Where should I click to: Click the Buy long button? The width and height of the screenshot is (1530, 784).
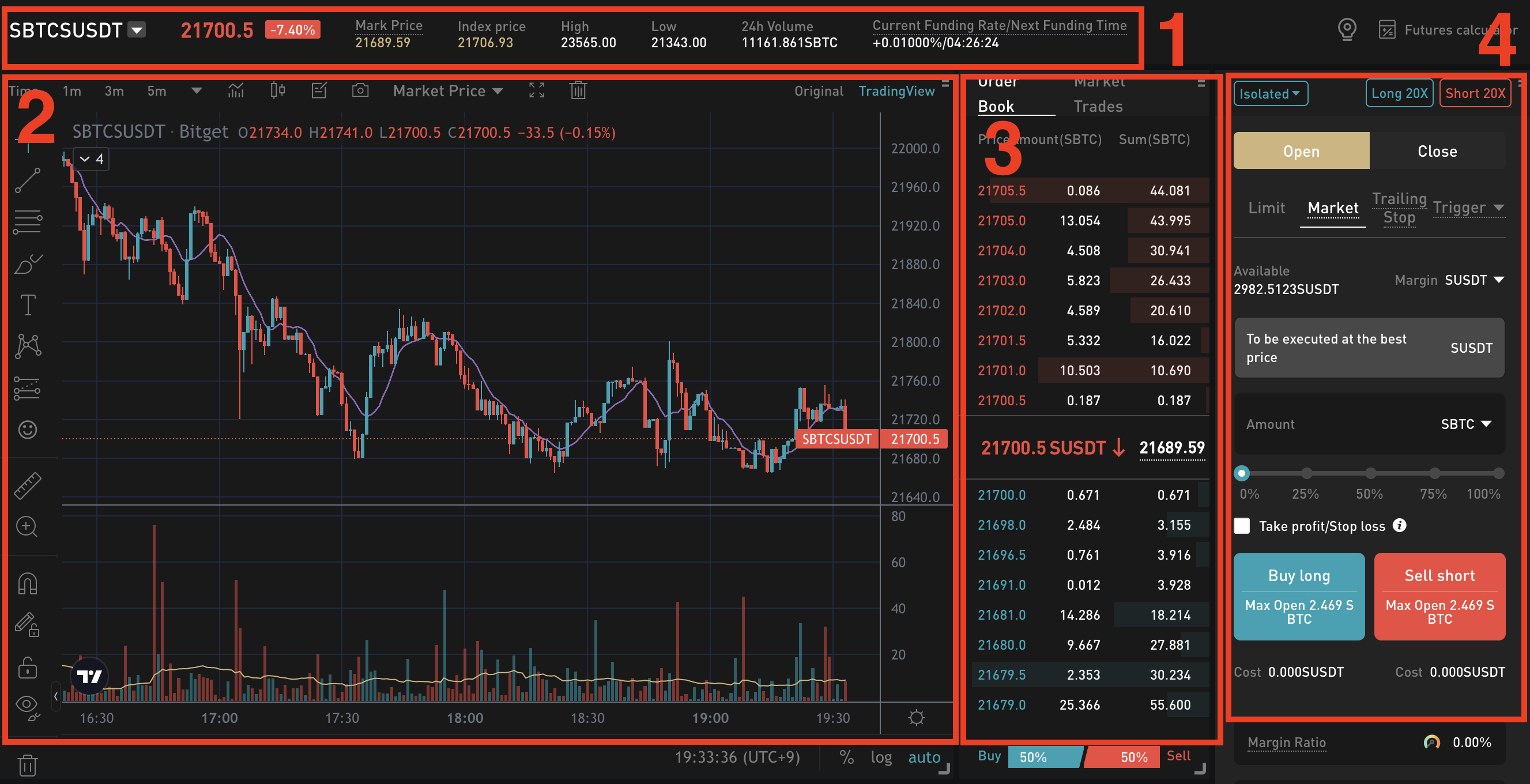tap(1299, 596)
